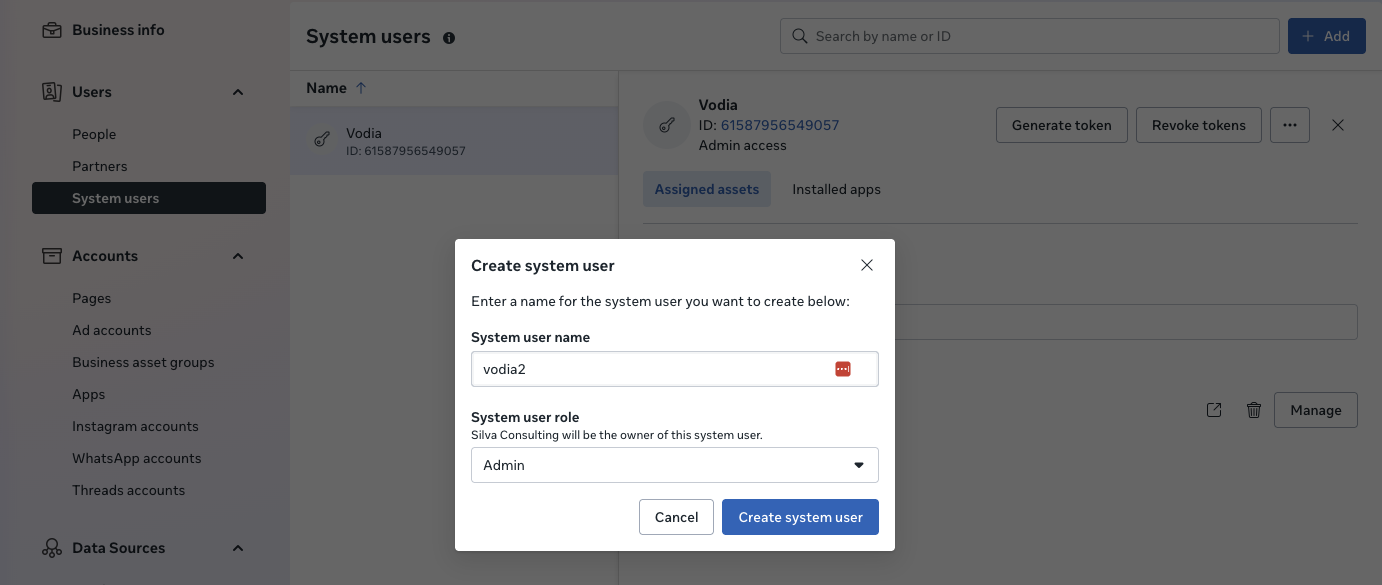This screenshot has height=585, width=1382.
Task: Select People in the sidebar menu
Action: [93, 133]
